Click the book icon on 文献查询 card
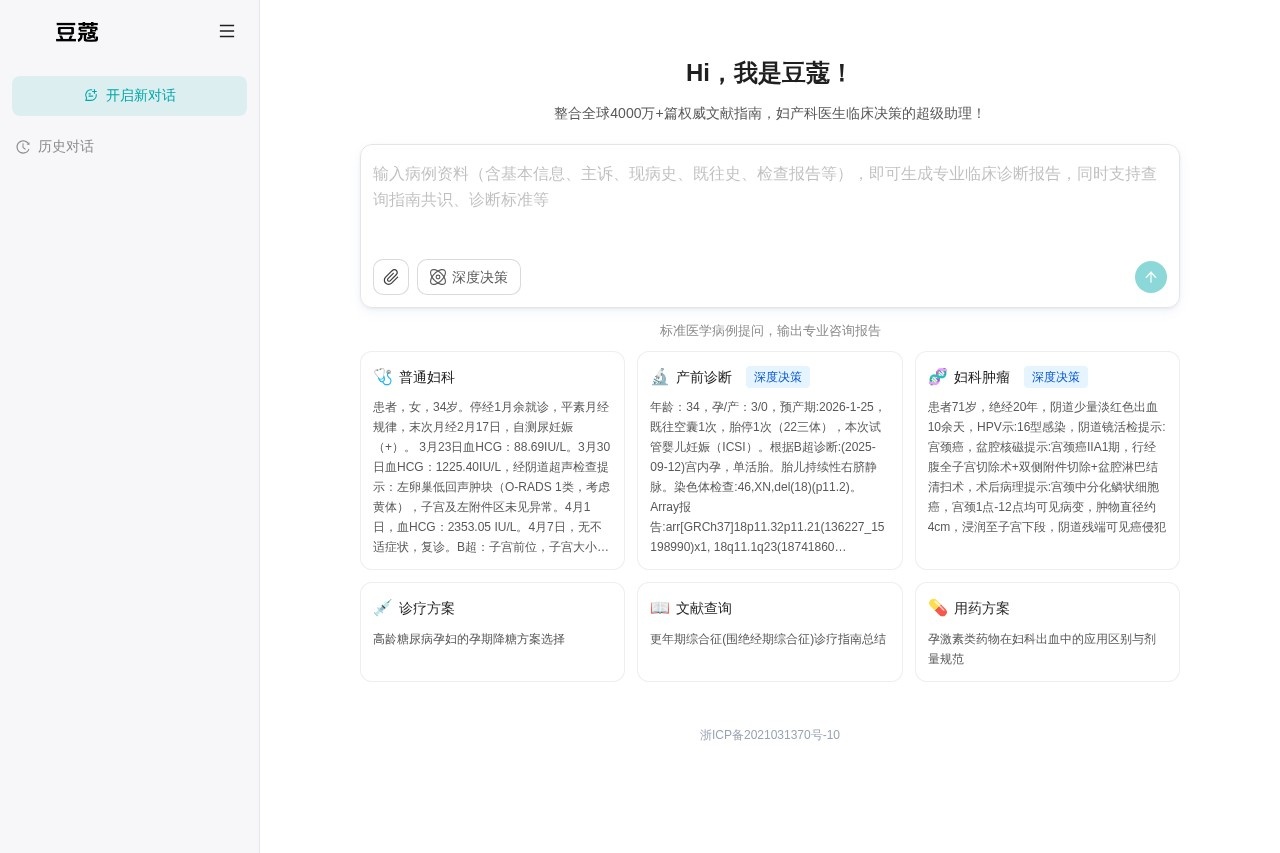Viewport: 1280px width, 853px height. coord(660,607)
